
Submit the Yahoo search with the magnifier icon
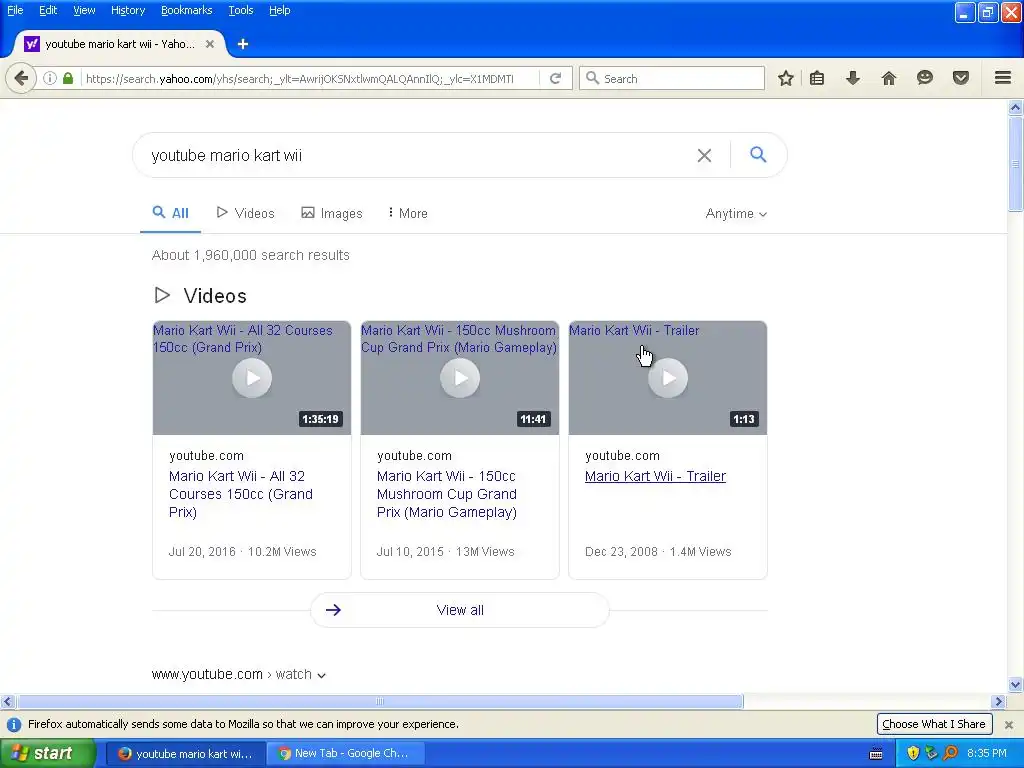point(758,155)
